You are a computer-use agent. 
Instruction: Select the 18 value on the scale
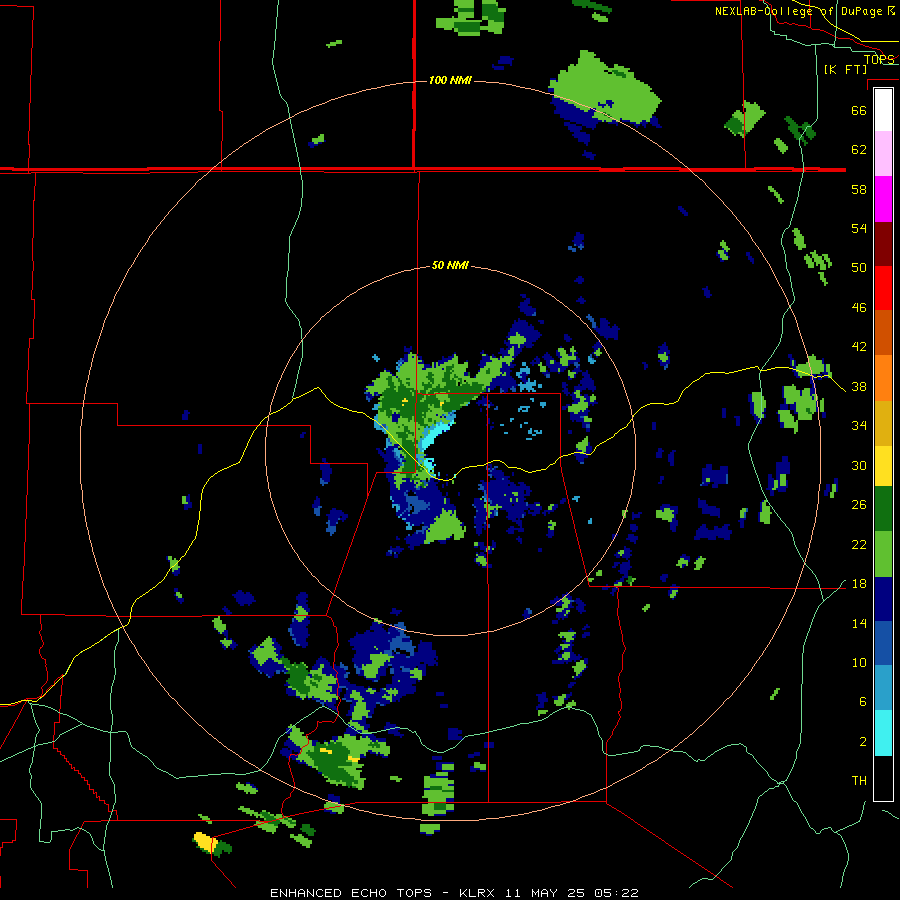[859, 584]
